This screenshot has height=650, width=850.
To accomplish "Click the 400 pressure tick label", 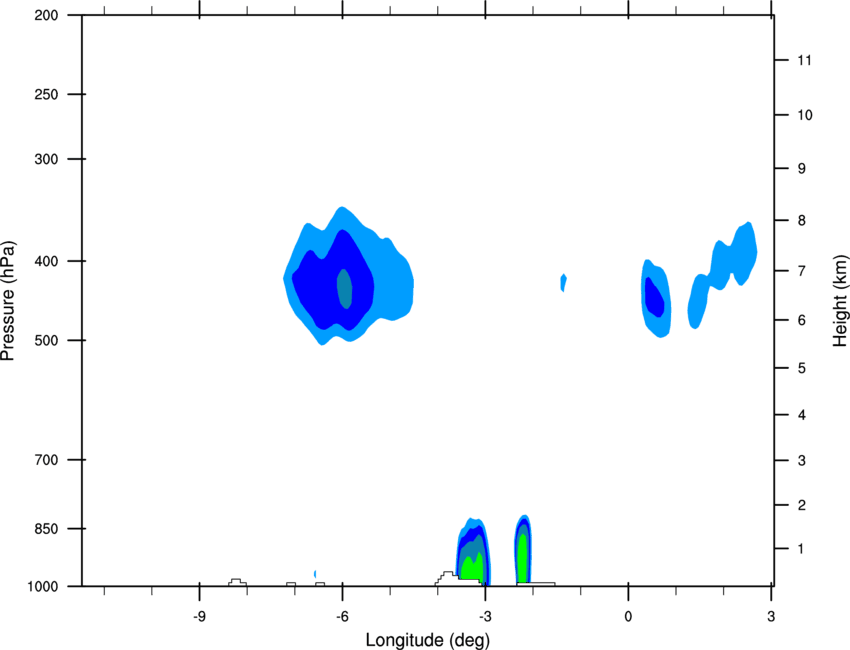I will (46, 261).
